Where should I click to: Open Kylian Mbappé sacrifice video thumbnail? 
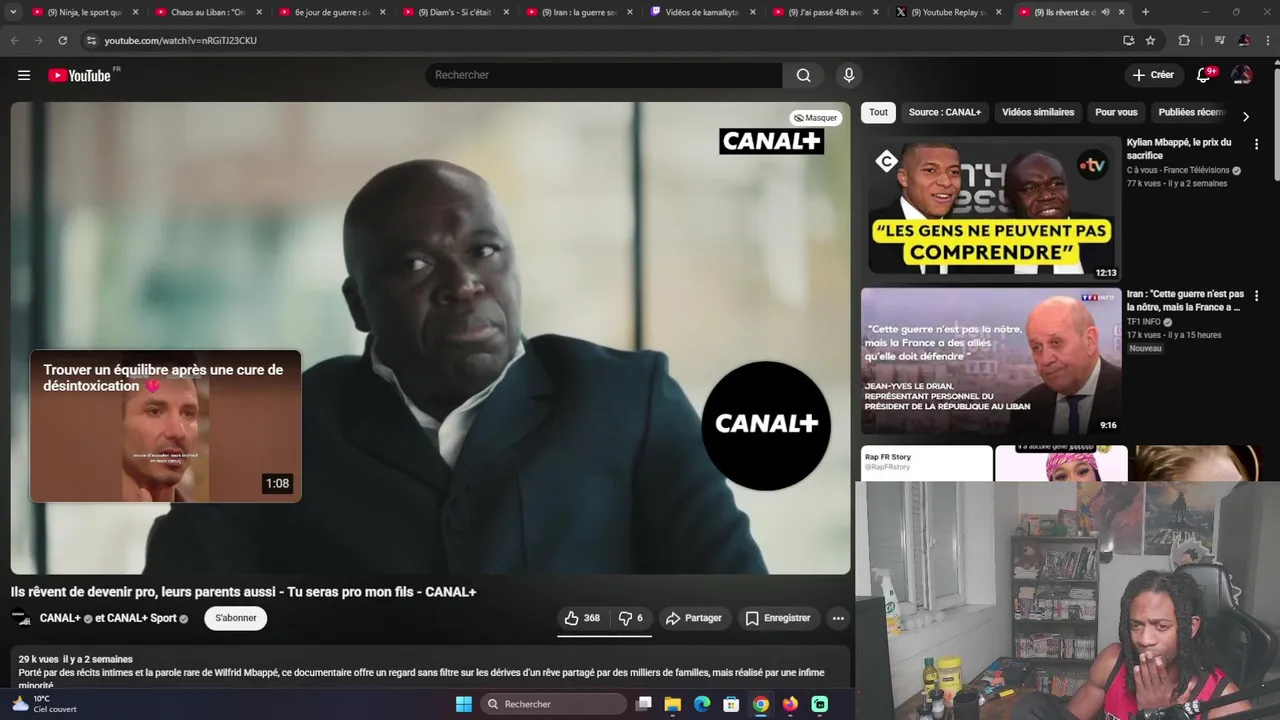pos(991,209)
